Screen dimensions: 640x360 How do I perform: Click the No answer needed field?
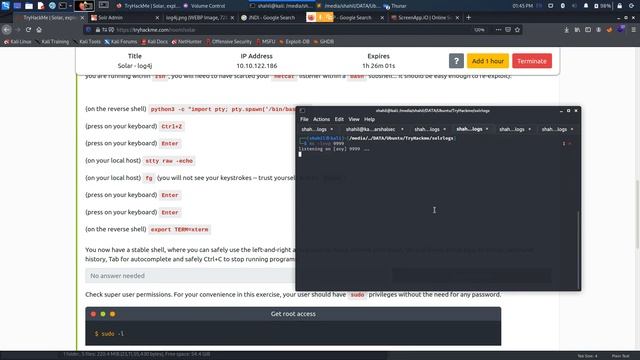pyautogui.click(x=190, y=276)
